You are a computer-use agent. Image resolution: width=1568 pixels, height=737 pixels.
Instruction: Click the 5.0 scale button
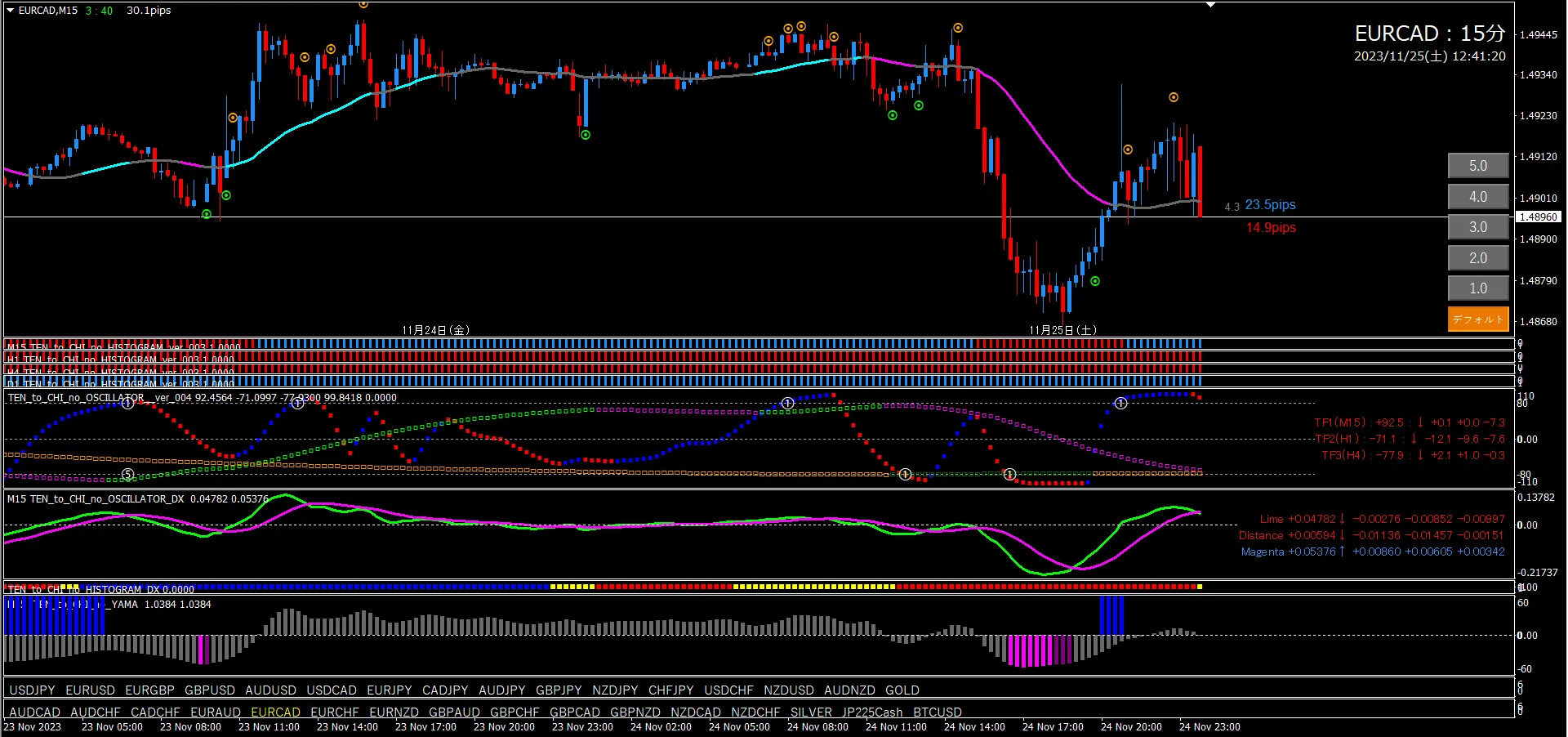point(1478,166)
